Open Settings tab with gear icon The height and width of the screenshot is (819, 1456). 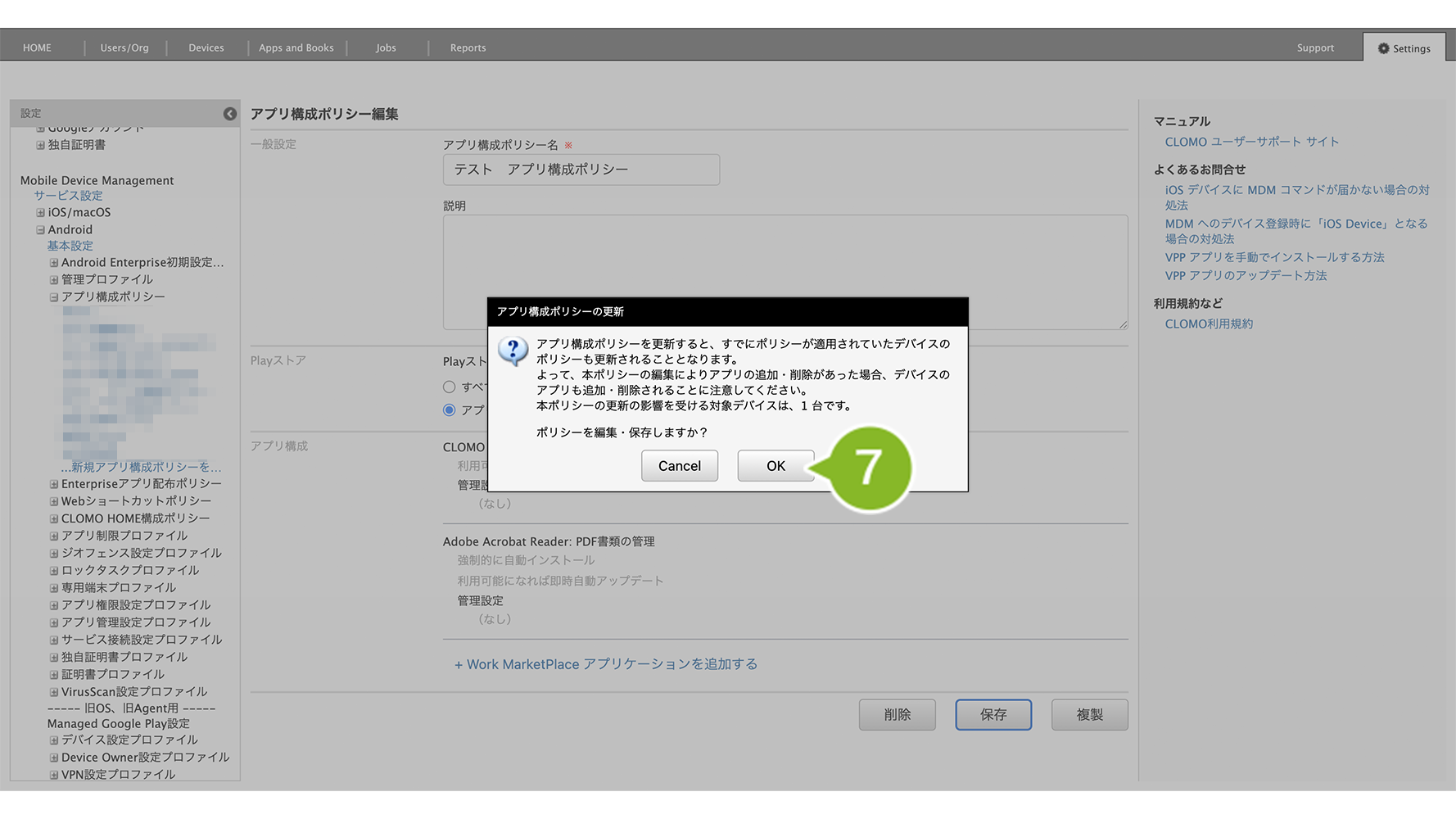[x=1404, y=48]
